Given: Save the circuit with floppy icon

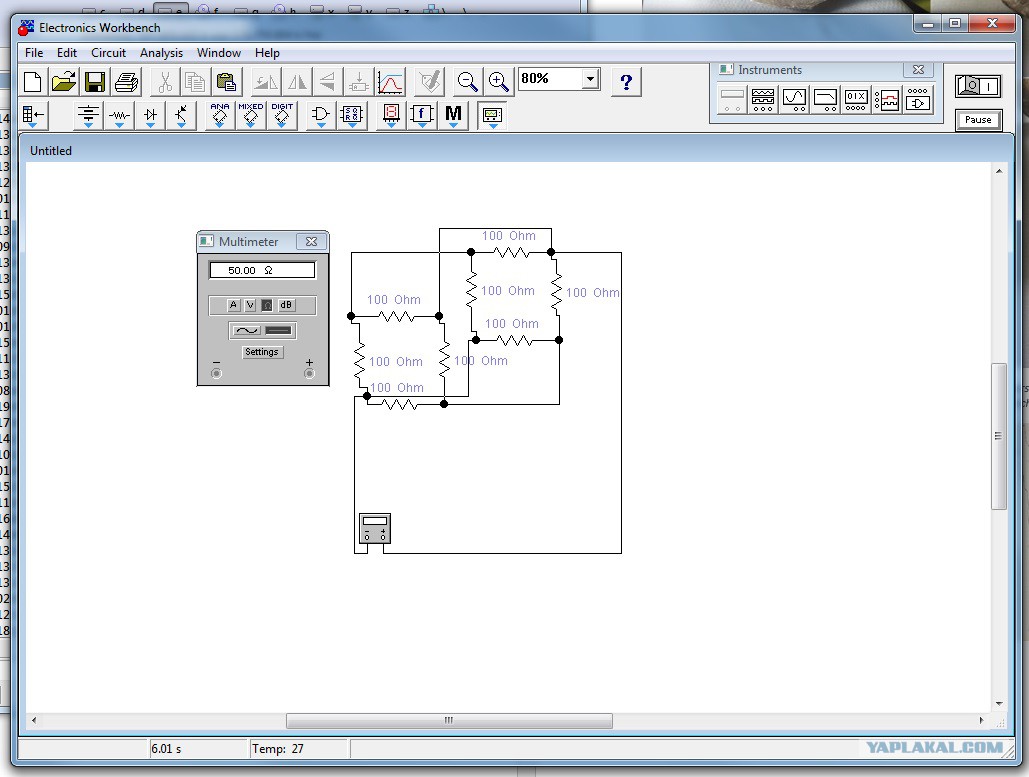Looking at the screenshot, I should 95,82.
